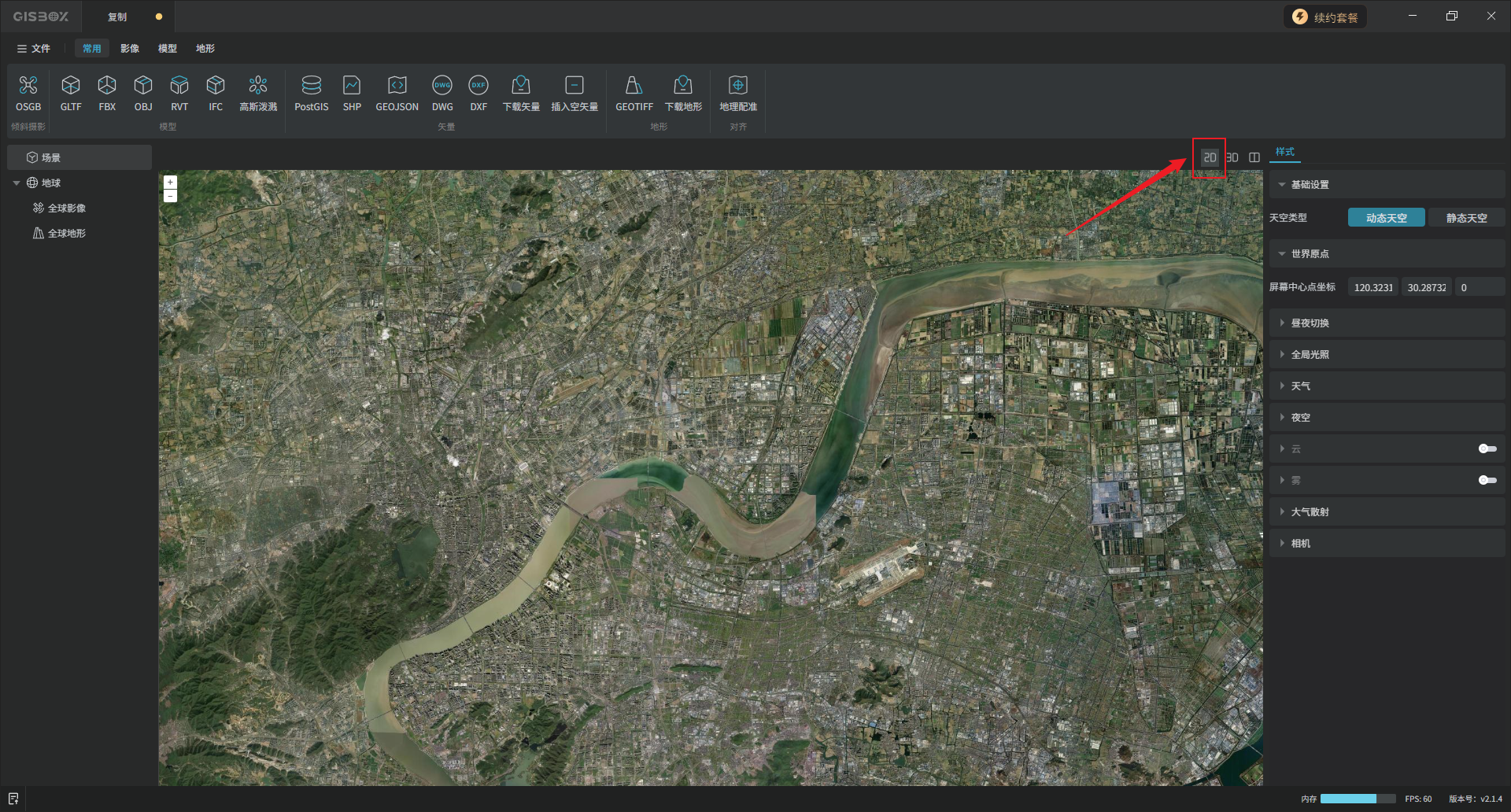The width and height of the screenshot is (1511, 812).
Task: Expand the 昼夜切换 section
Action: click(1310, 323)
